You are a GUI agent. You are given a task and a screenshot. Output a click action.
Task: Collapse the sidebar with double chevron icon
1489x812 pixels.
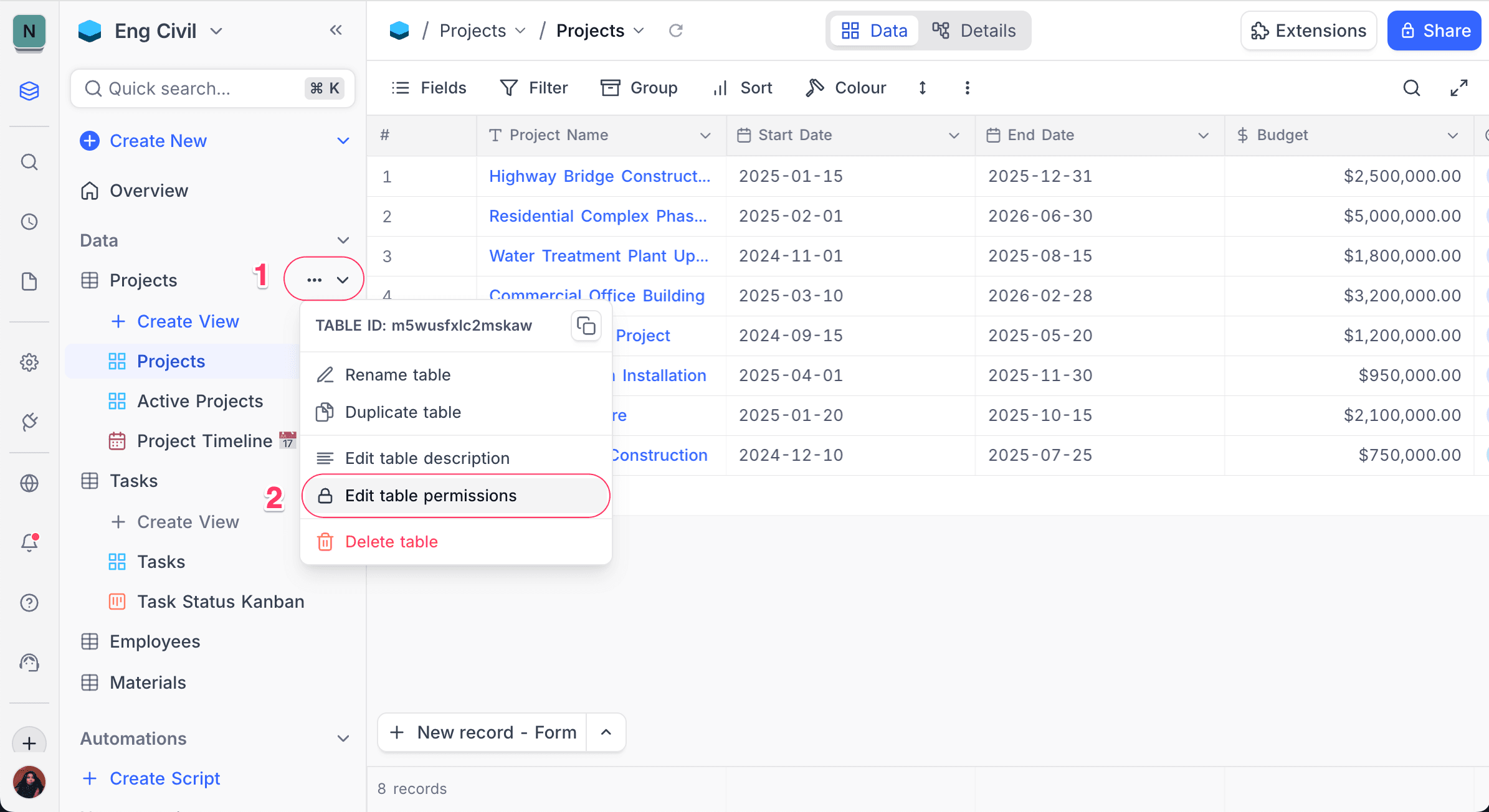coord(336,30)
